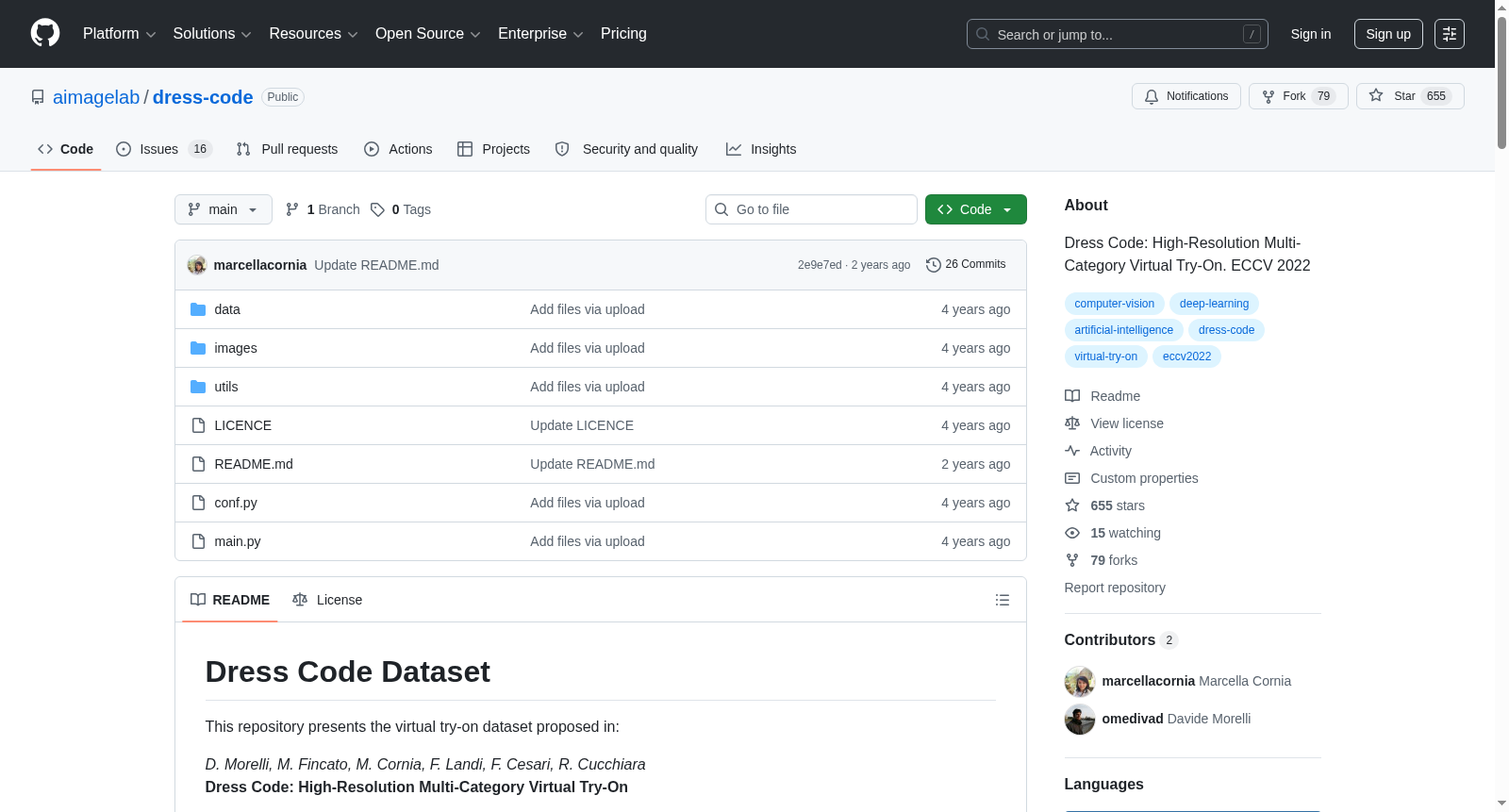This screenshot has height=812, width=1509.
Task: Select the virtual-try-on topic tag
Action: pos(1105,356)
